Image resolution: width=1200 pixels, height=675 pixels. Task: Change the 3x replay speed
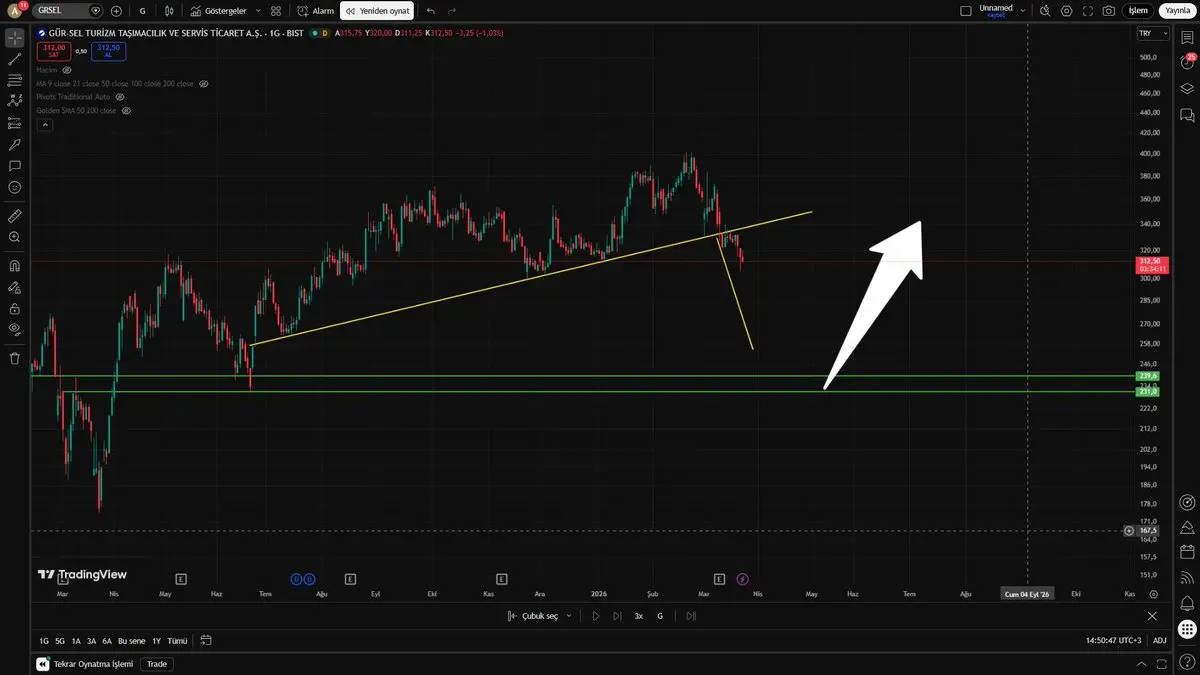coord(639,616)
